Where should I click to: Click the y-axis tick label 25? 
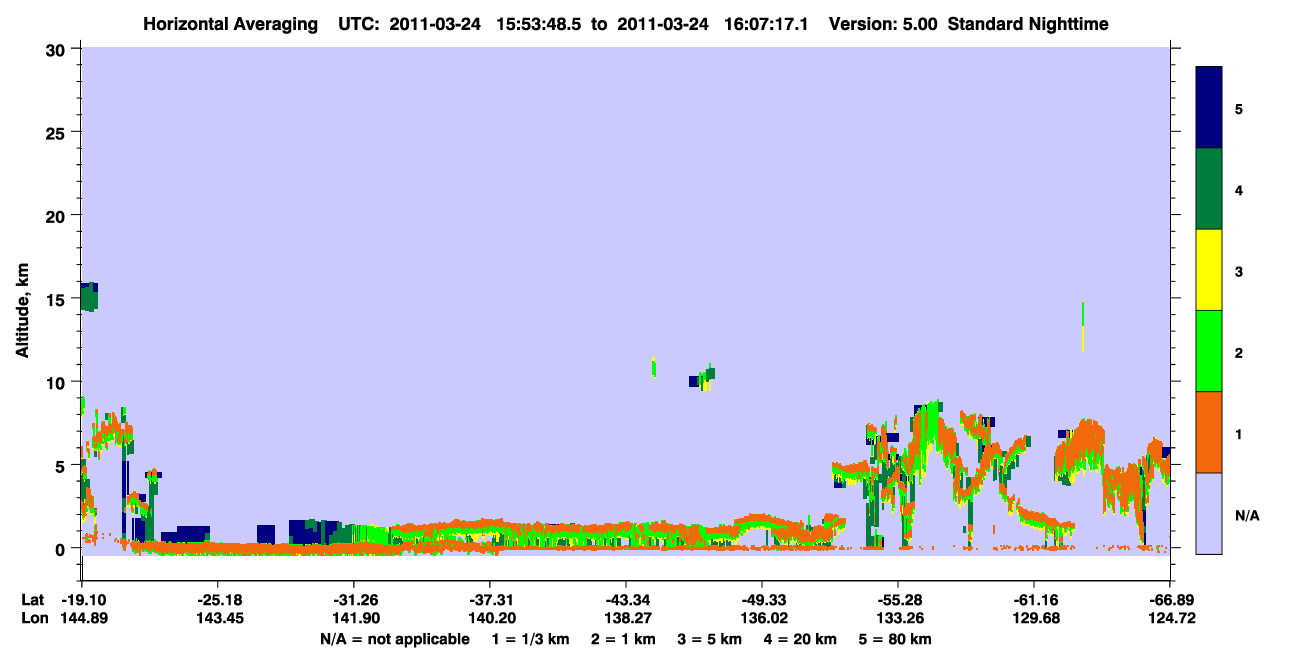(58, 132)
